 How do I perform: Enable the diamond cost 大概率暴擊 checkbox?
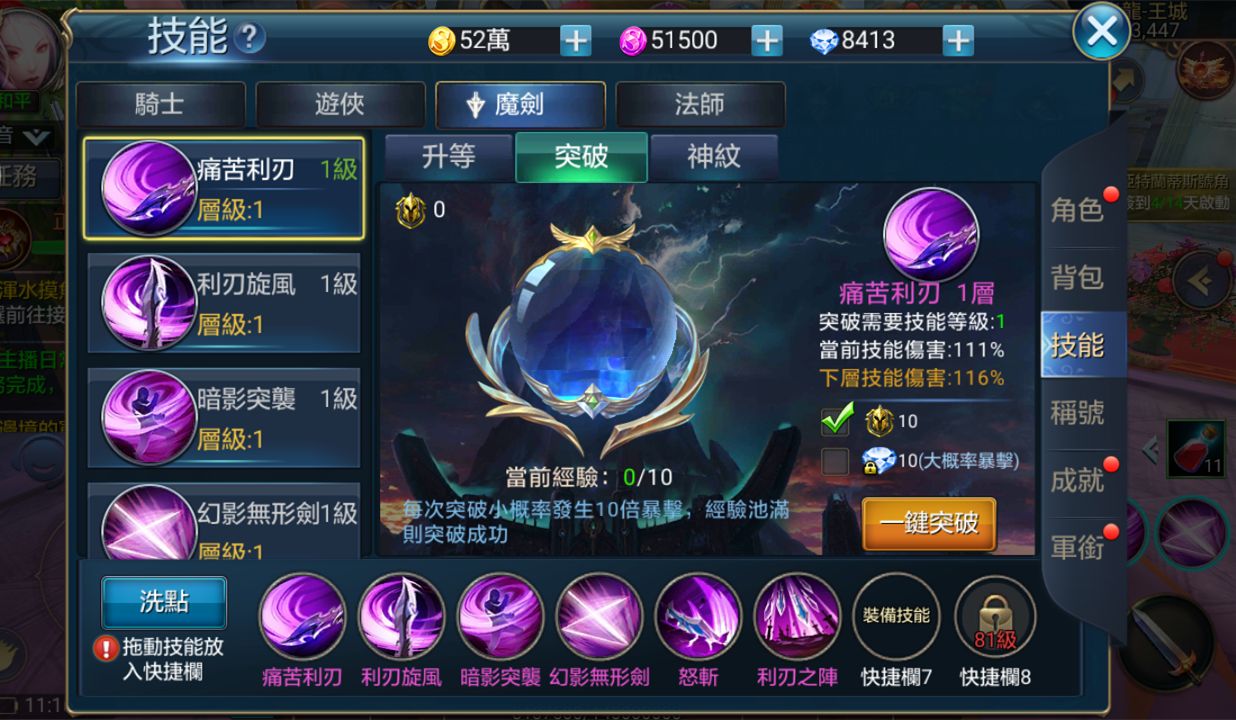[x=835, y=461]
